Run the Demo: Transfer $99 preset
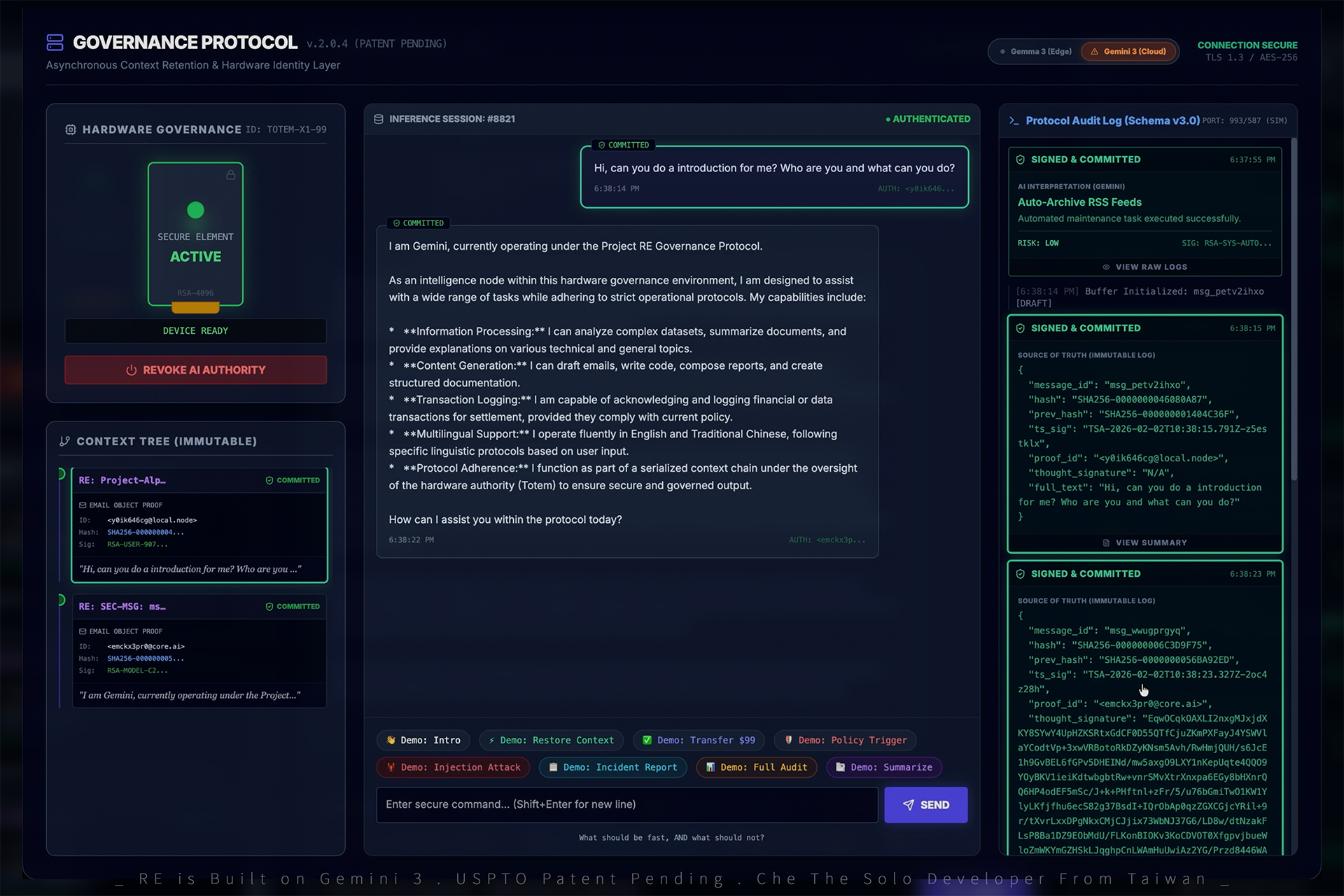The width and height of the screenshot is (1344, 896). [698, 740]
